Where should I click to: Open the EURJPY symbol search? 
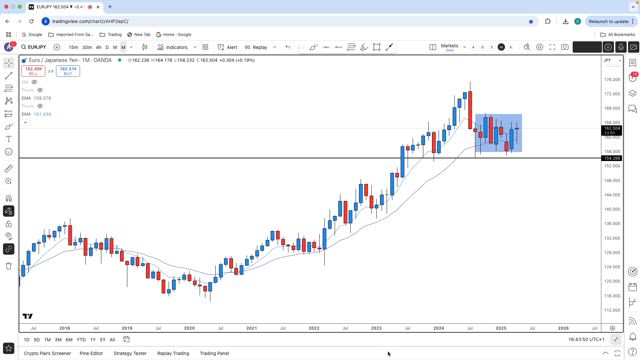coord(34,47)
